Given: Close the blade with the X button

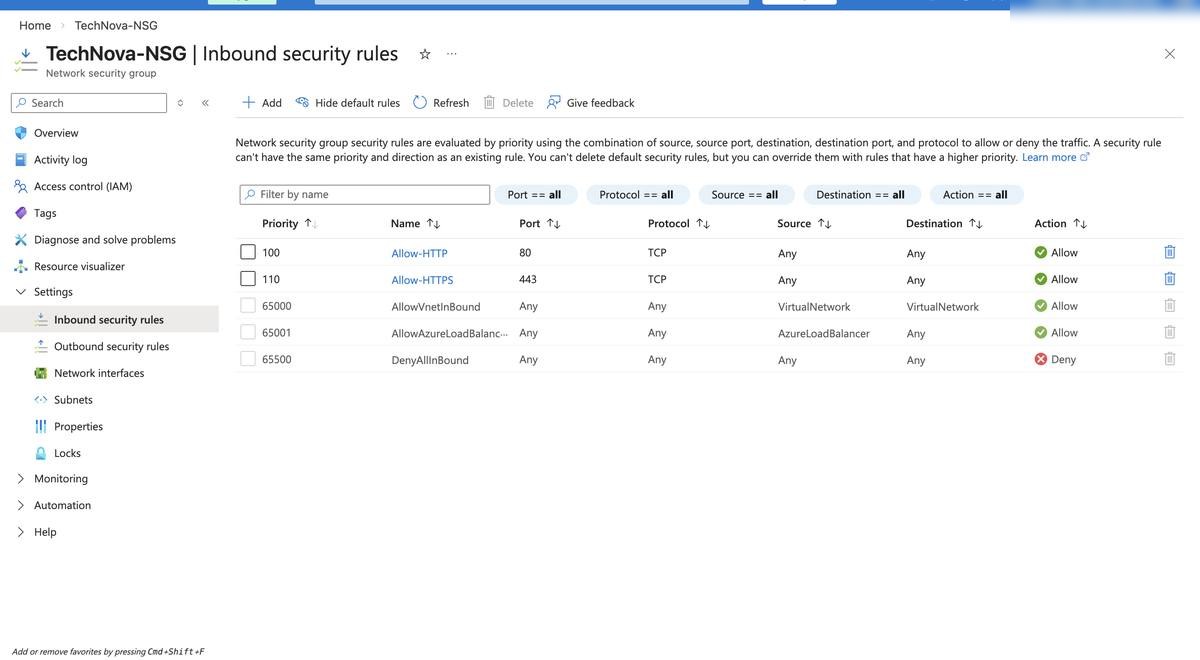Looking at the screenshot, I should click(x=1170, y=54).
